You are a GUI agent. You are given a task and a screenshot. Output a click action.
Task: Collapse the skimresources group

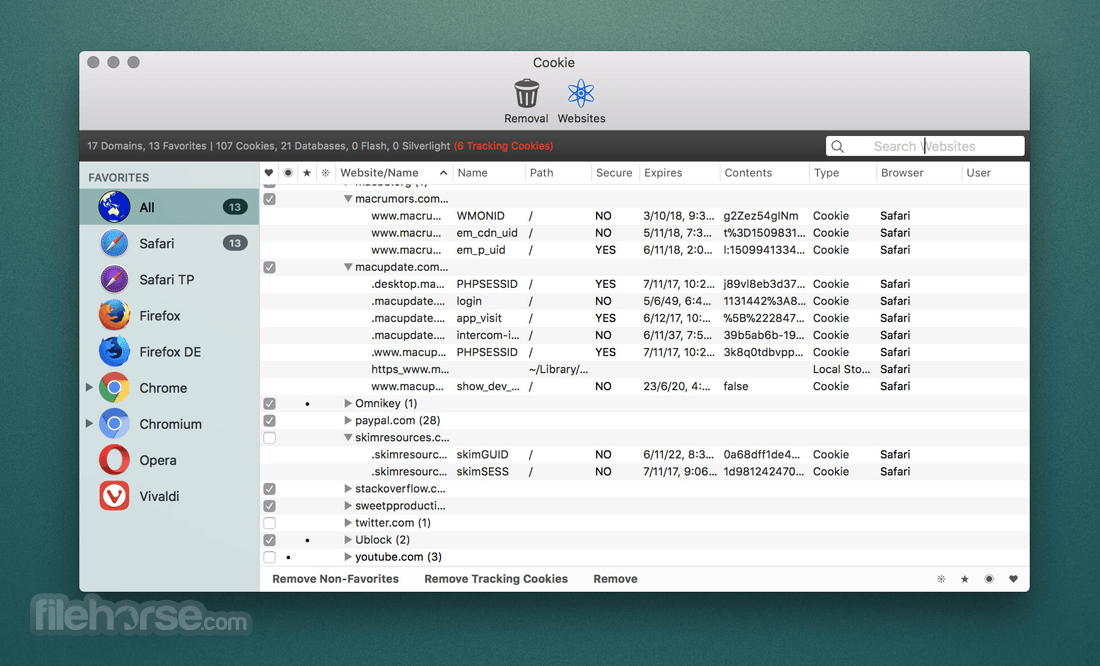pos(347,437)
